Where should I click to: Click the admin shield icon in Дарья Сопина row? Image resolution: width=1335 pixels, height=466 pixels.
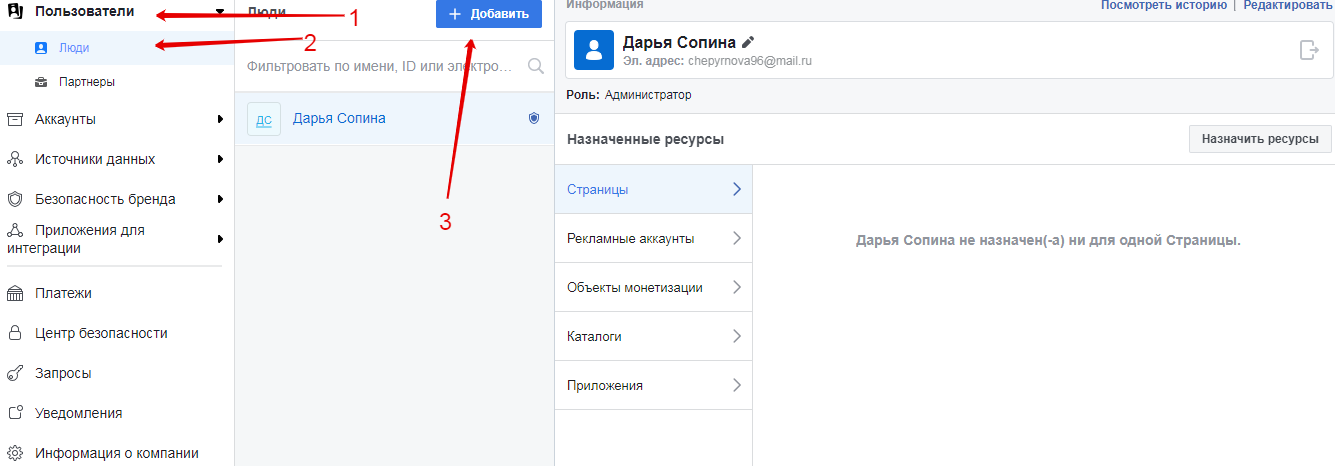pyautogui.click(x=534, y=118)
